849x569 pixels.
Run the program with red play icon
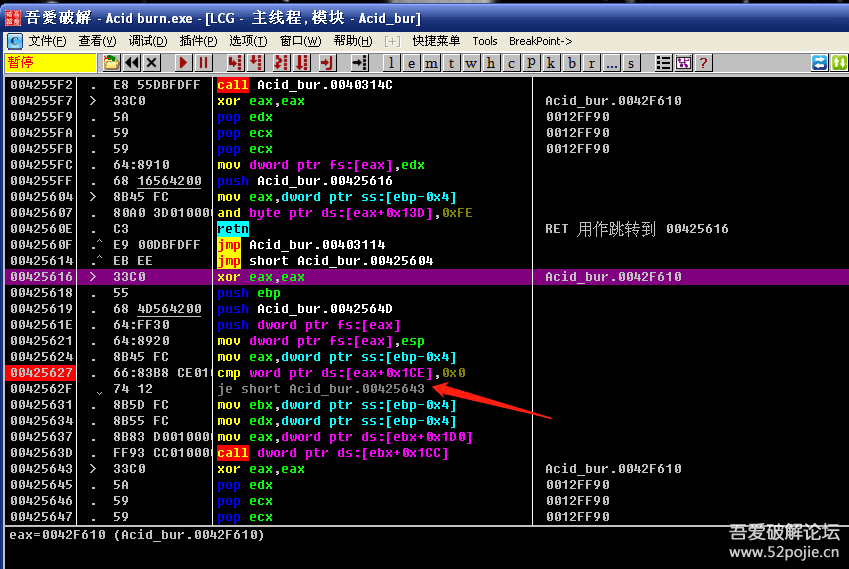point(183,63)
